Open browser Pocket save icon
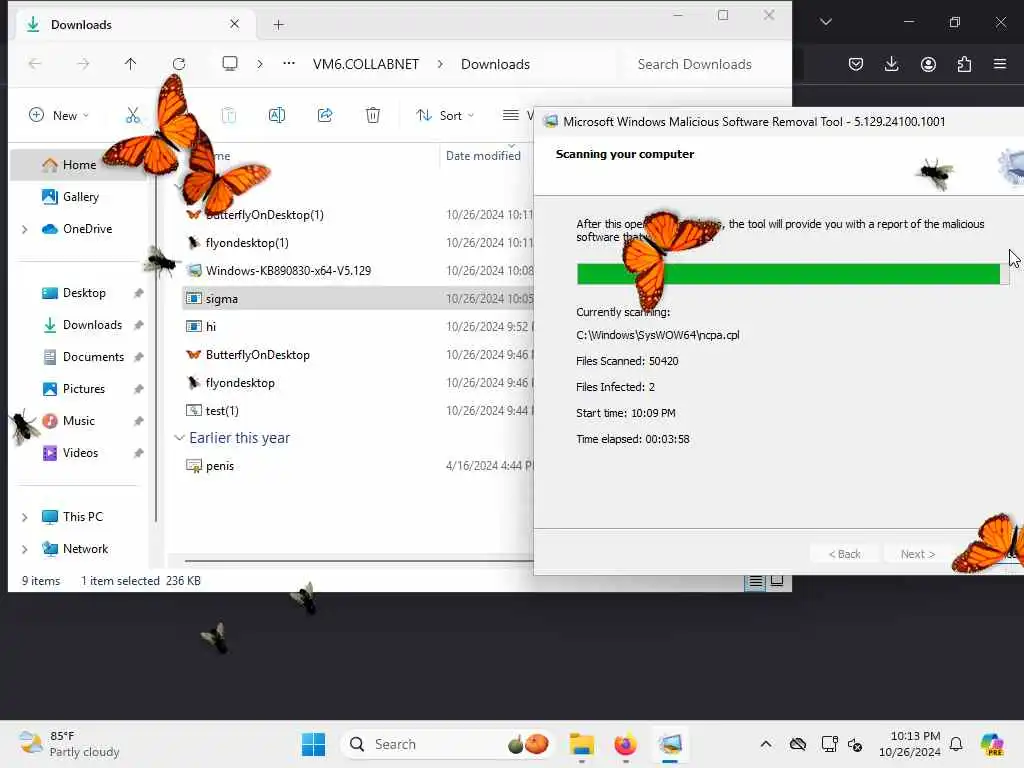Screen dimensions: 1024x768 click(856, 64)
